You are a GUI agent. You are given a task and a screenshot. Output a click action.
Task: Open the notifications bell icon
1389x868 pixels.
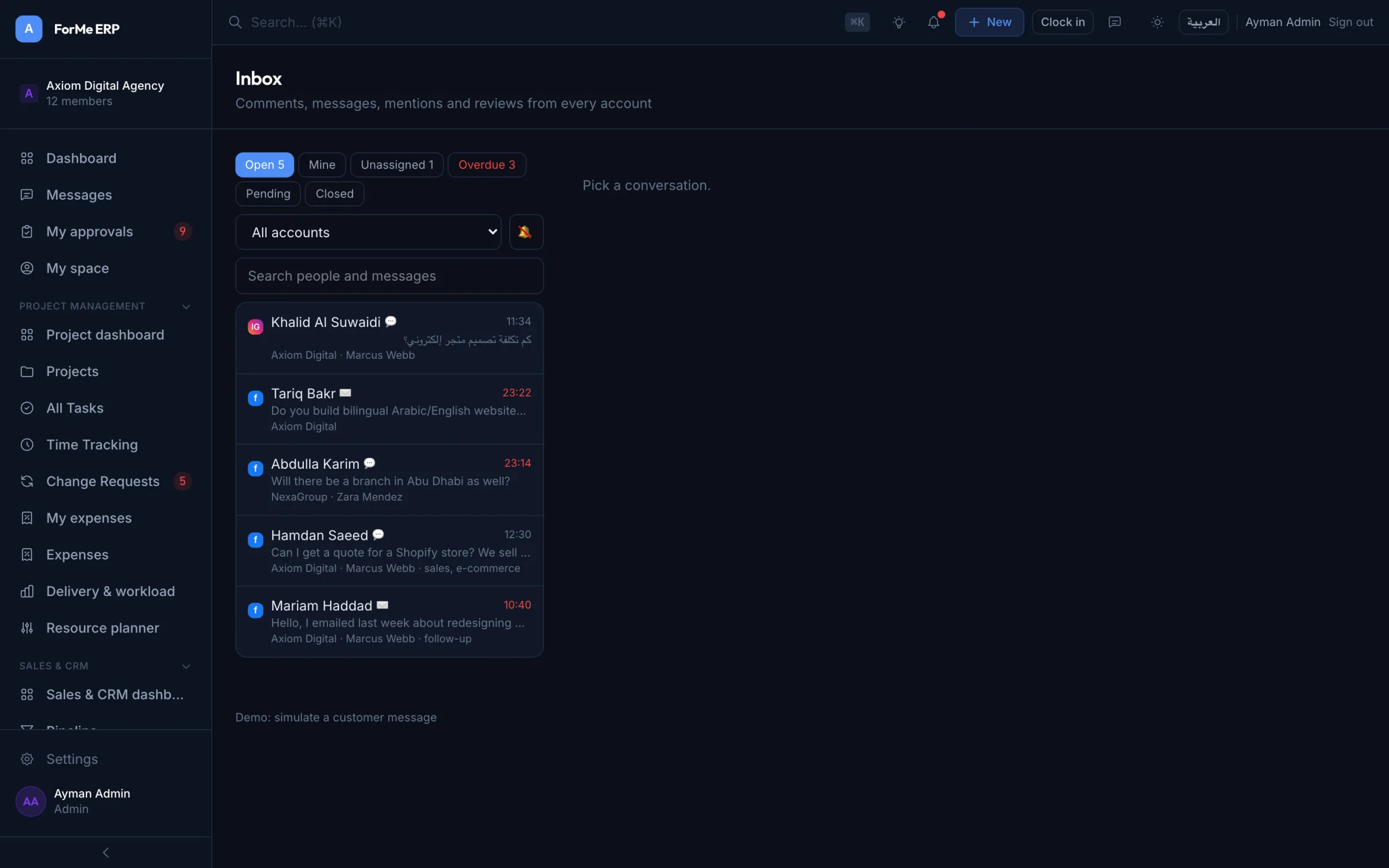(x=934, y=23)
